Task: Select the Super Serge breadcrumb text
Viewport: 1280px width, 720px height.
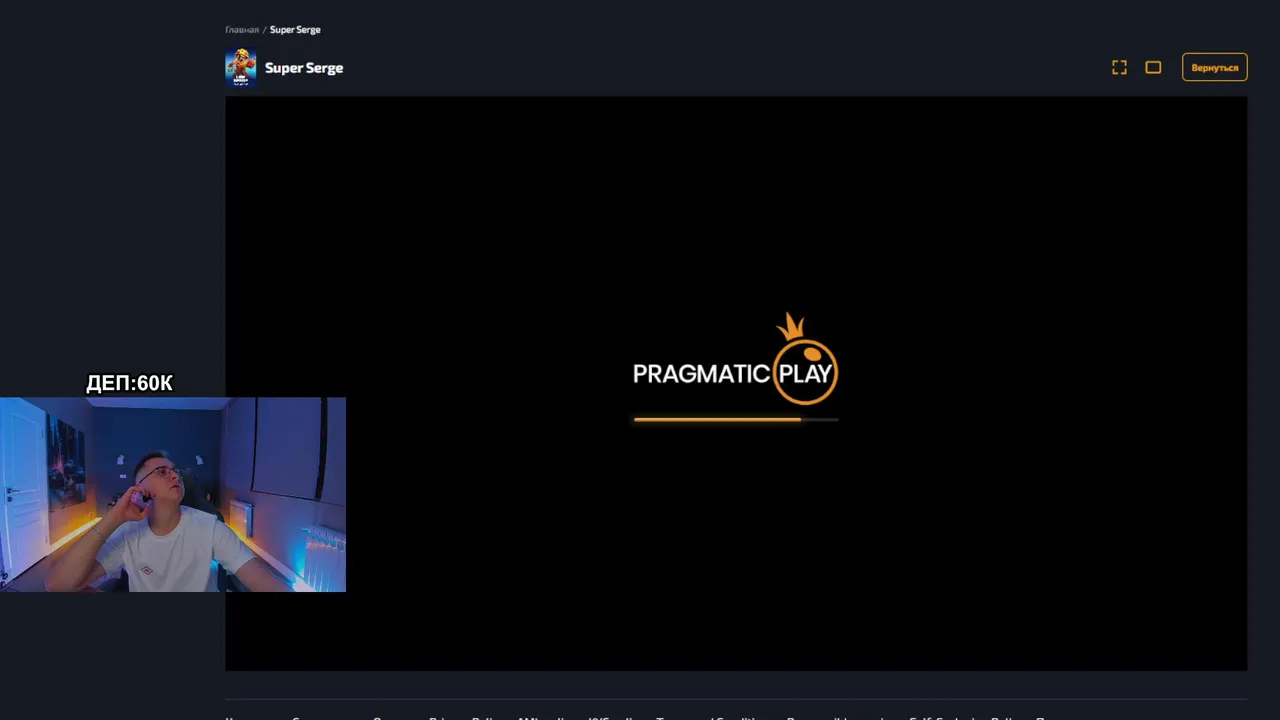Action: [295, 30]
